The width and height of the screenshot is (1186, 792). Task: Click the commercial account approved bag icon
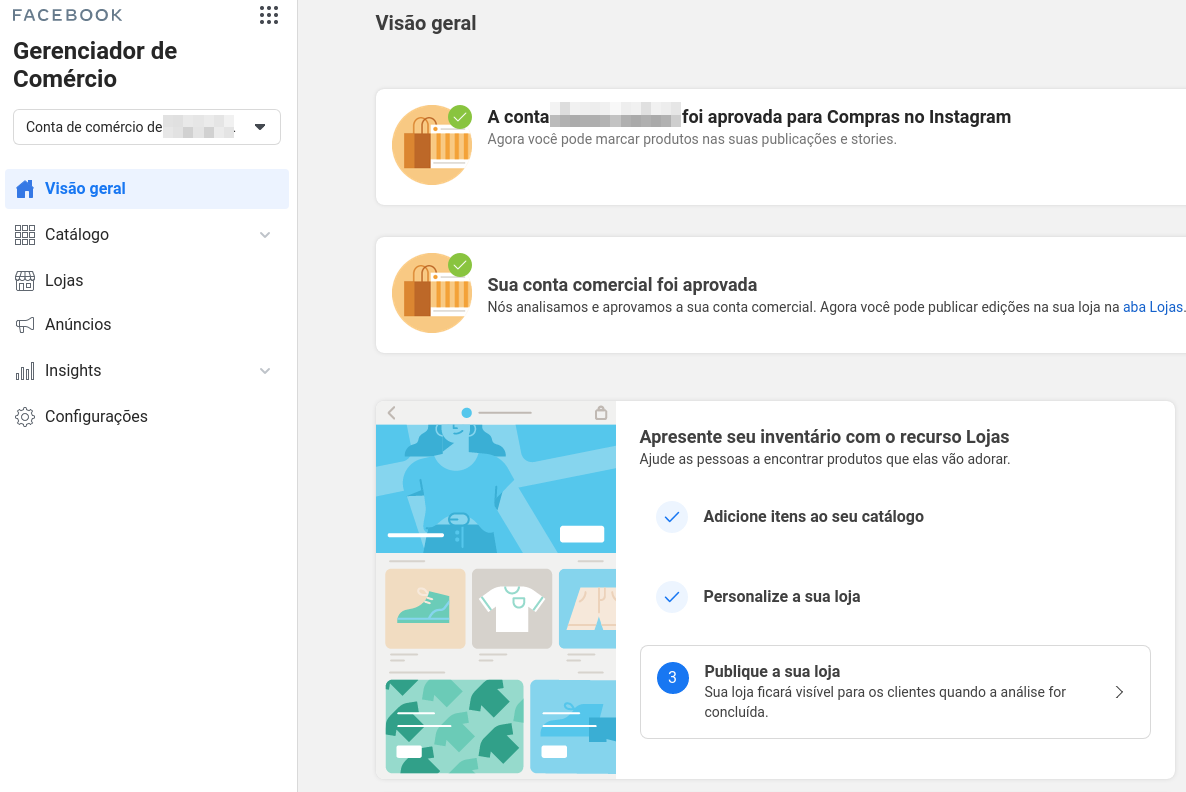[432, 294]
